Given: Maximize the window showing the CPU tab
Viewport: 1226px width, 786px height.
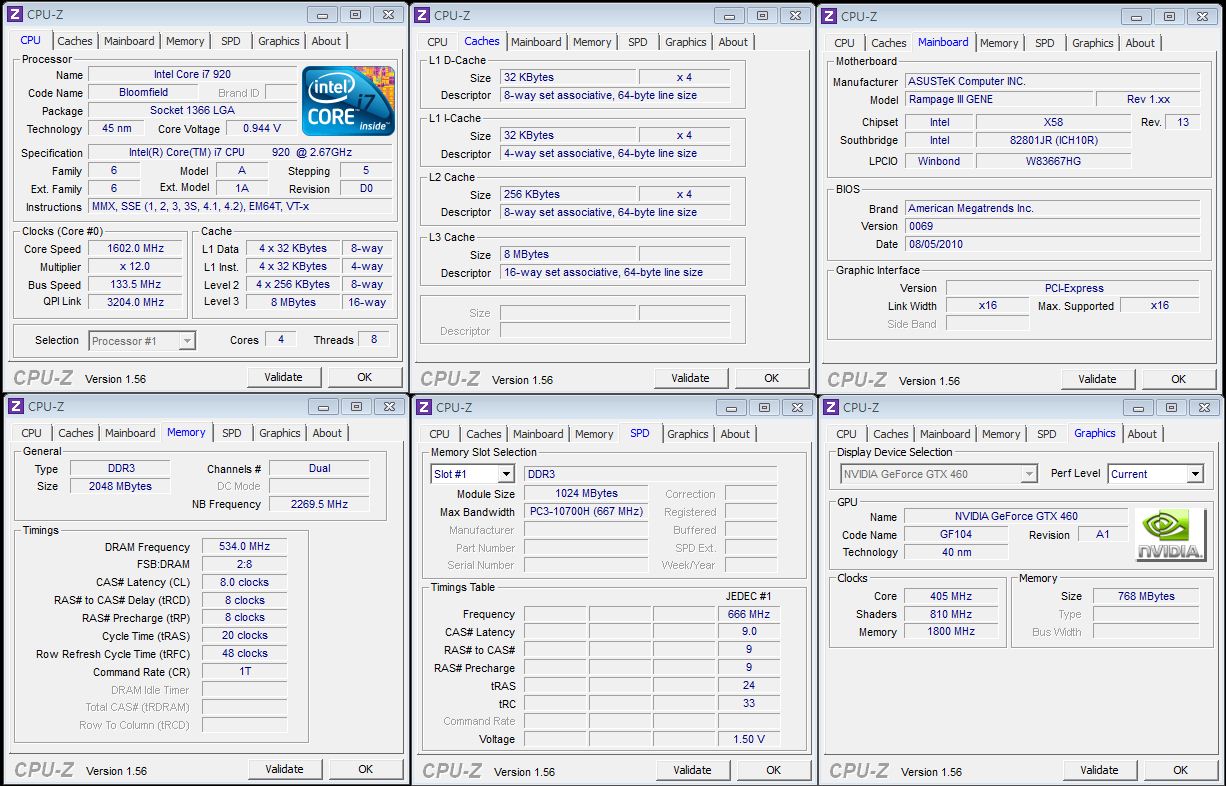Looking at the screenshot, I should [x=354, y=14].
